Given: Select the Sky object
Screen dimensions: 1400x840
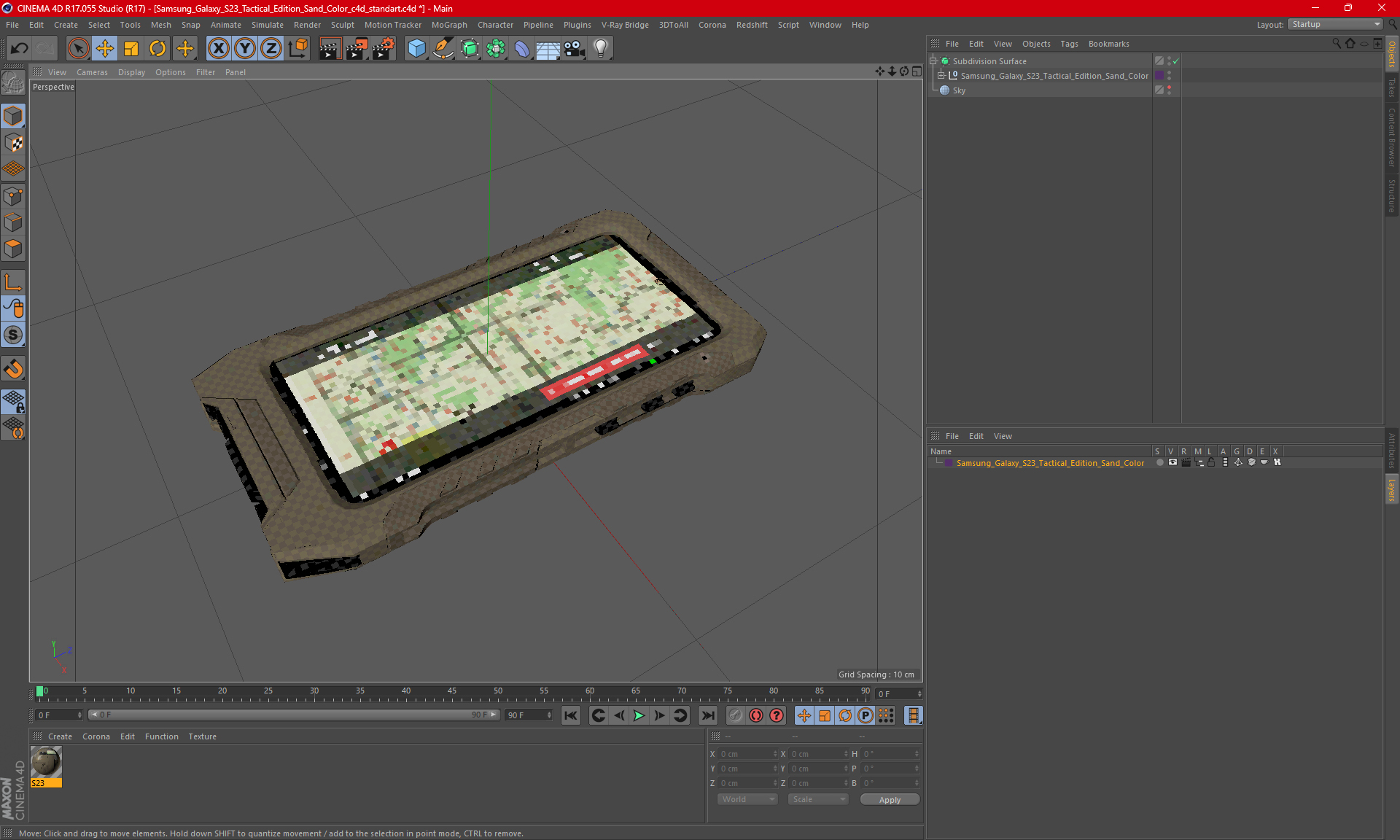Looking at the screenshot, I should 959,90.
